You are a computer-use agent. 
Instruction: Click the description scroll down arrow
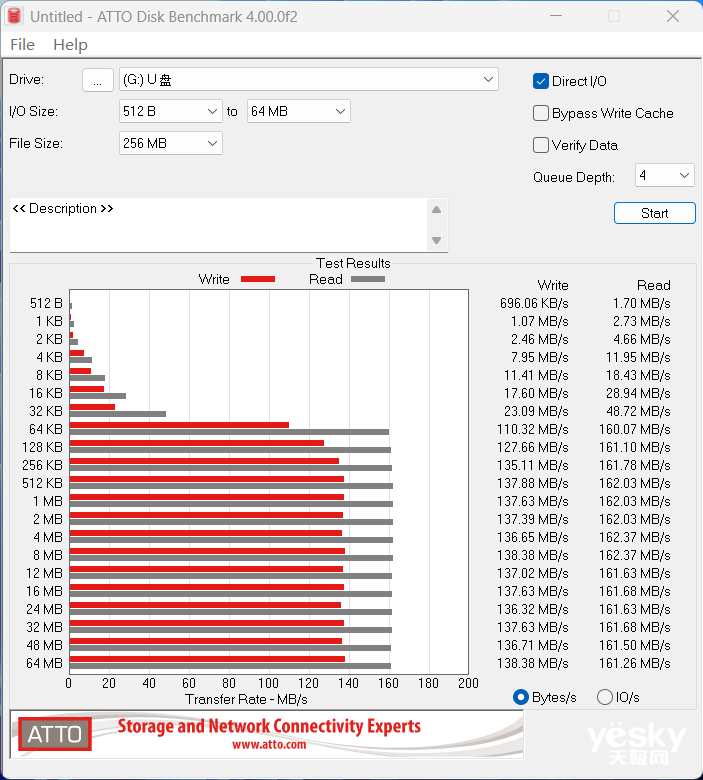point(436,240)
